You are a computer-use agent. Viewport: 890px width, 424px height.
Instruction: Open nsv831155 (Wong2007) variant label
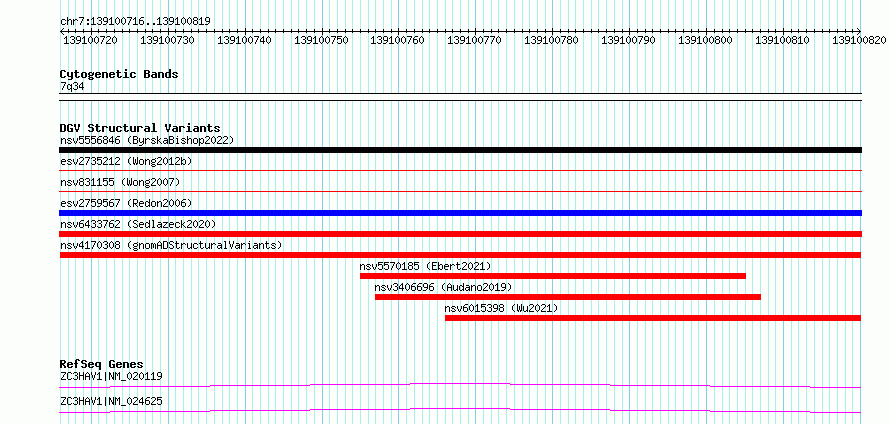click(120, 182)
